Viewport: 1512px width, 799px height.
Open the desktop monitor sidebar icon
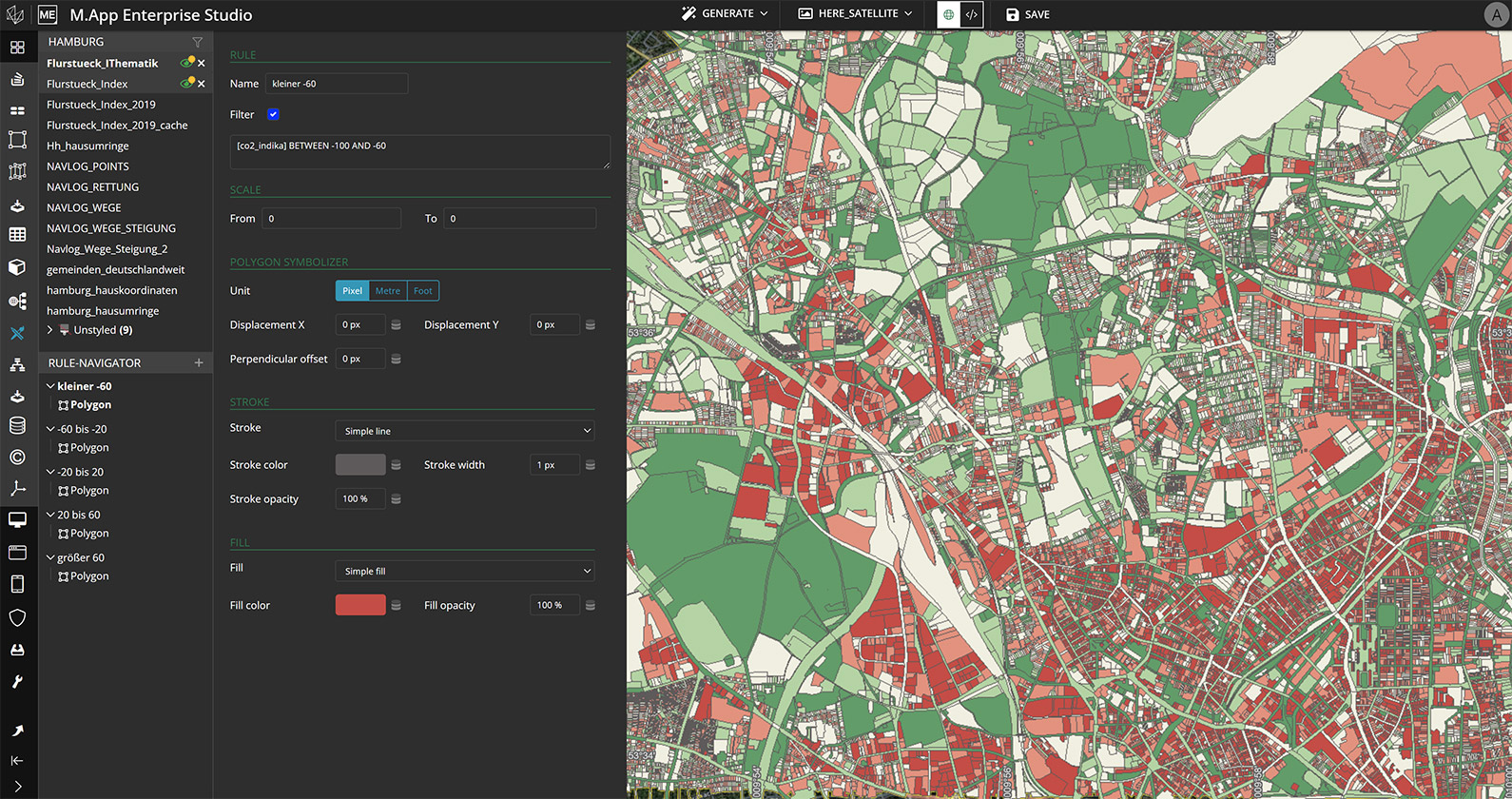click(17, 519)
